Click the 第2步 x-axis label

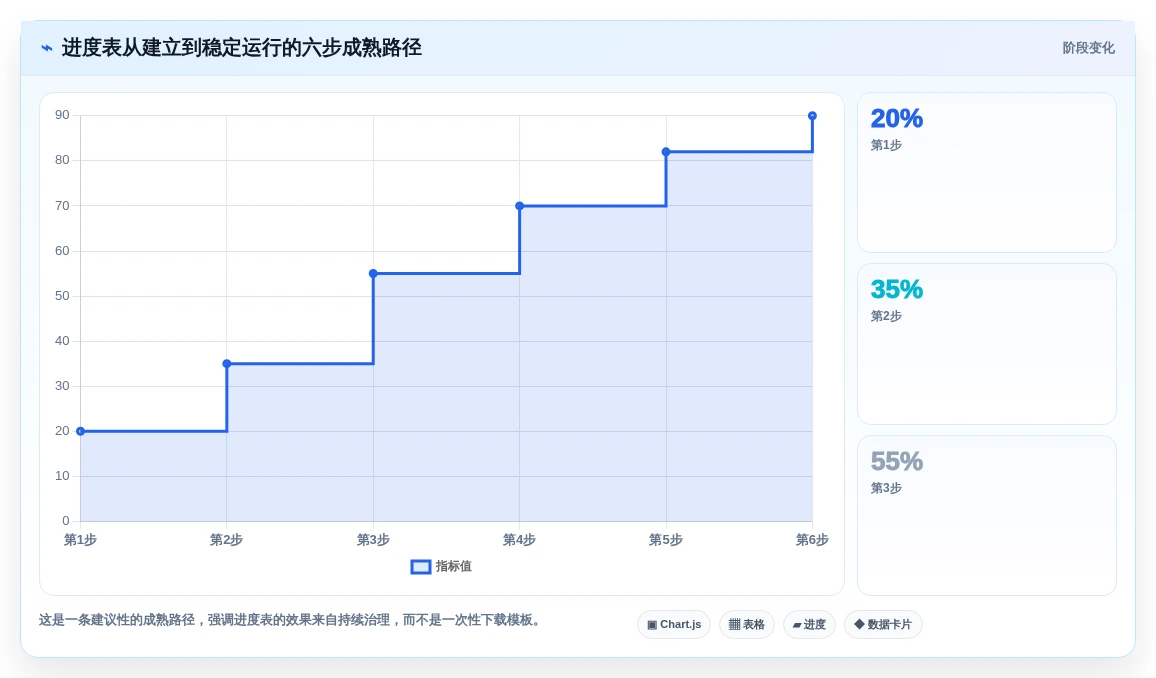point(226,540)
